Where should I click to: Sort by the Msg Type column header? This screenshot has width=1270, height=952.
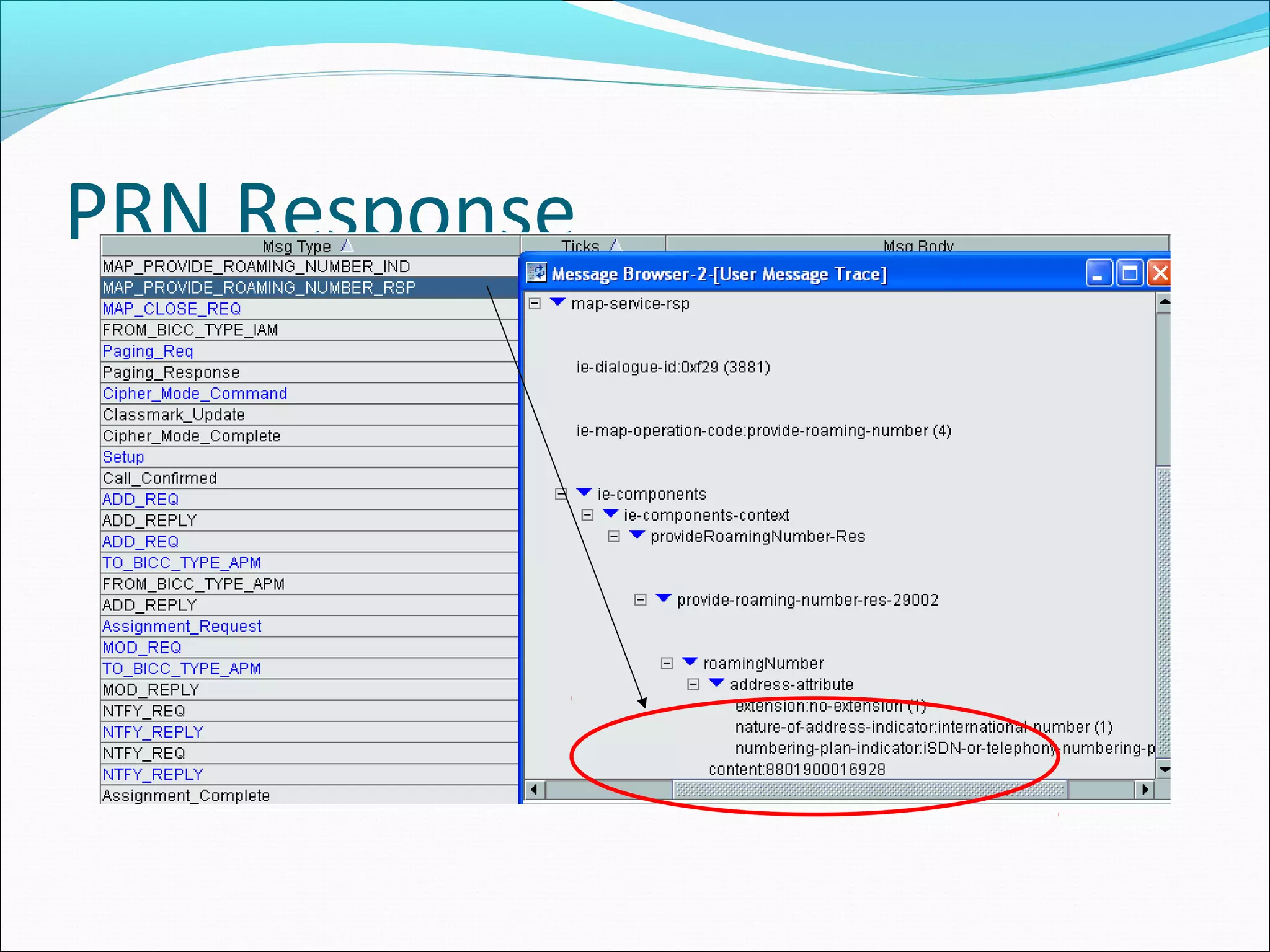coord(310,246)
